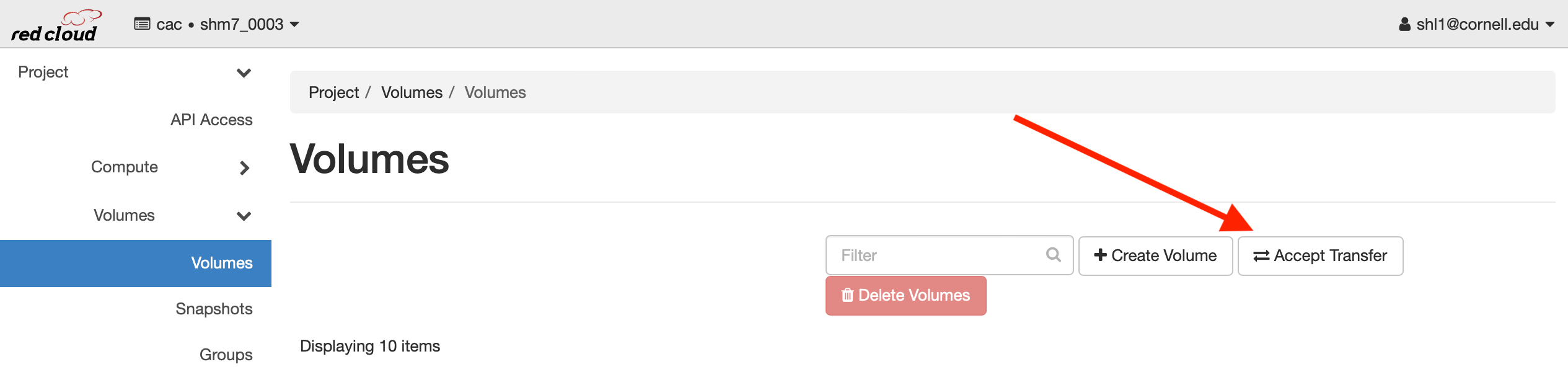Click the Project breadcrumb link
This screenshot has width=1568, height=372.
[333, 92]
